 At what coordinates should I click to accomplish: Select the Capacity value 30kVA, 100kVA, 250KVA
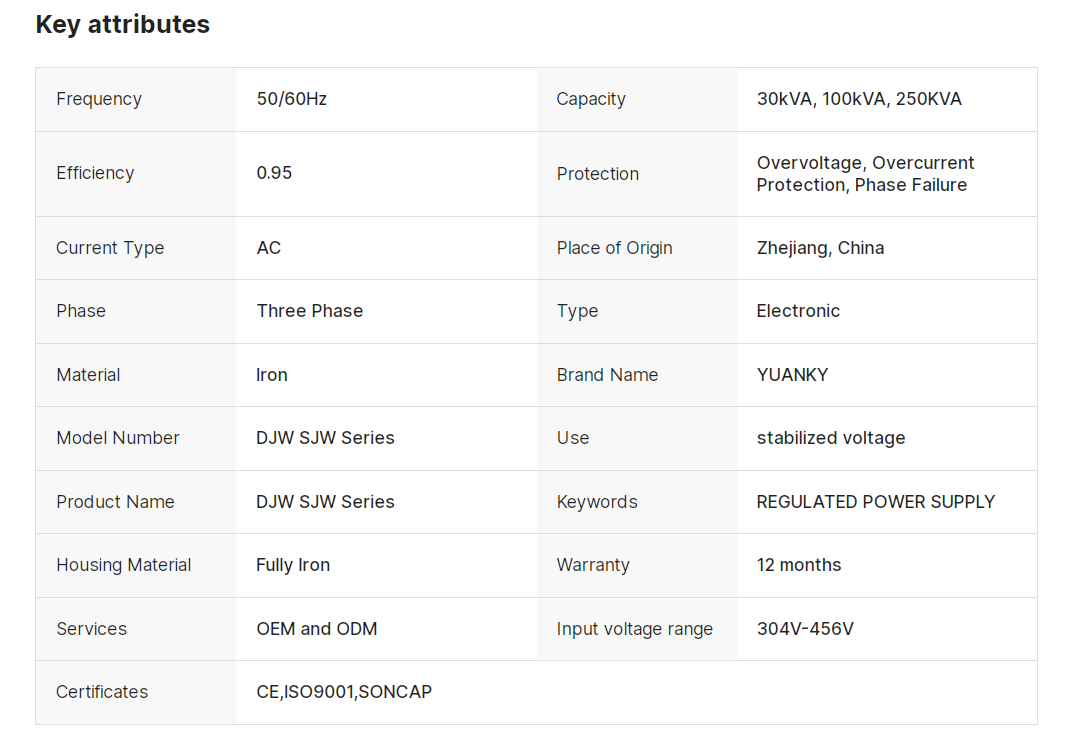point(859,99)
